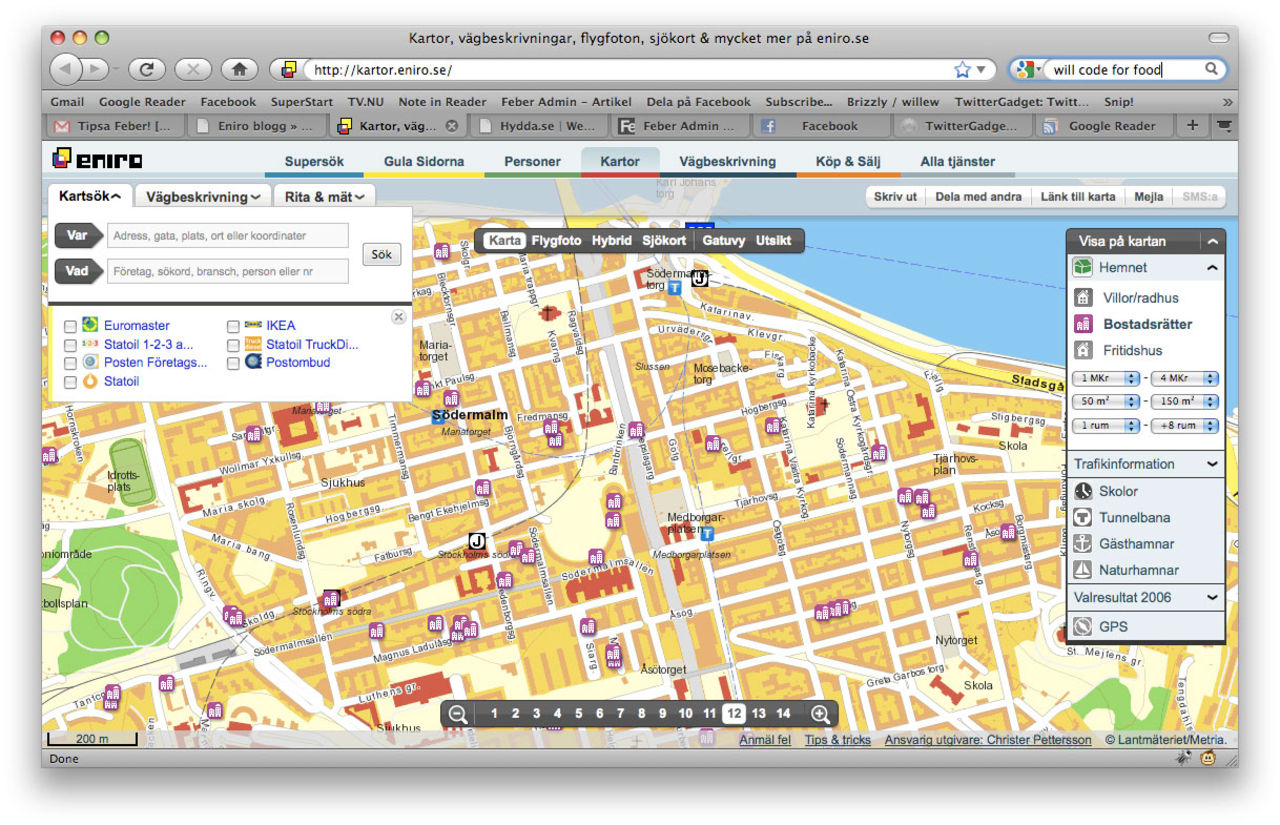The image size is (1280, 825).
Task: Open the minimum price 1 MKr dropdown
Action: click(x=1105, y=378)
